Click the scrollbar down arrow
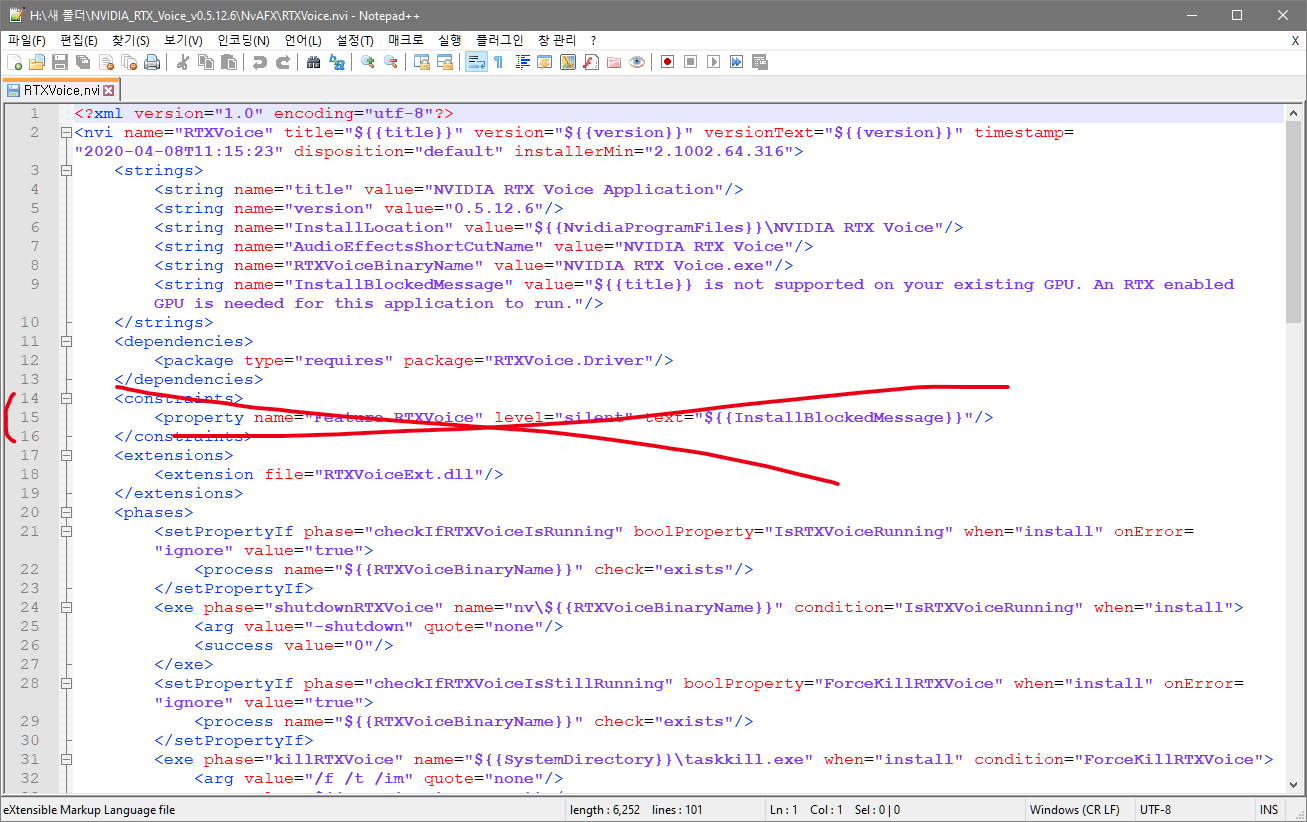 point(1295,785)
